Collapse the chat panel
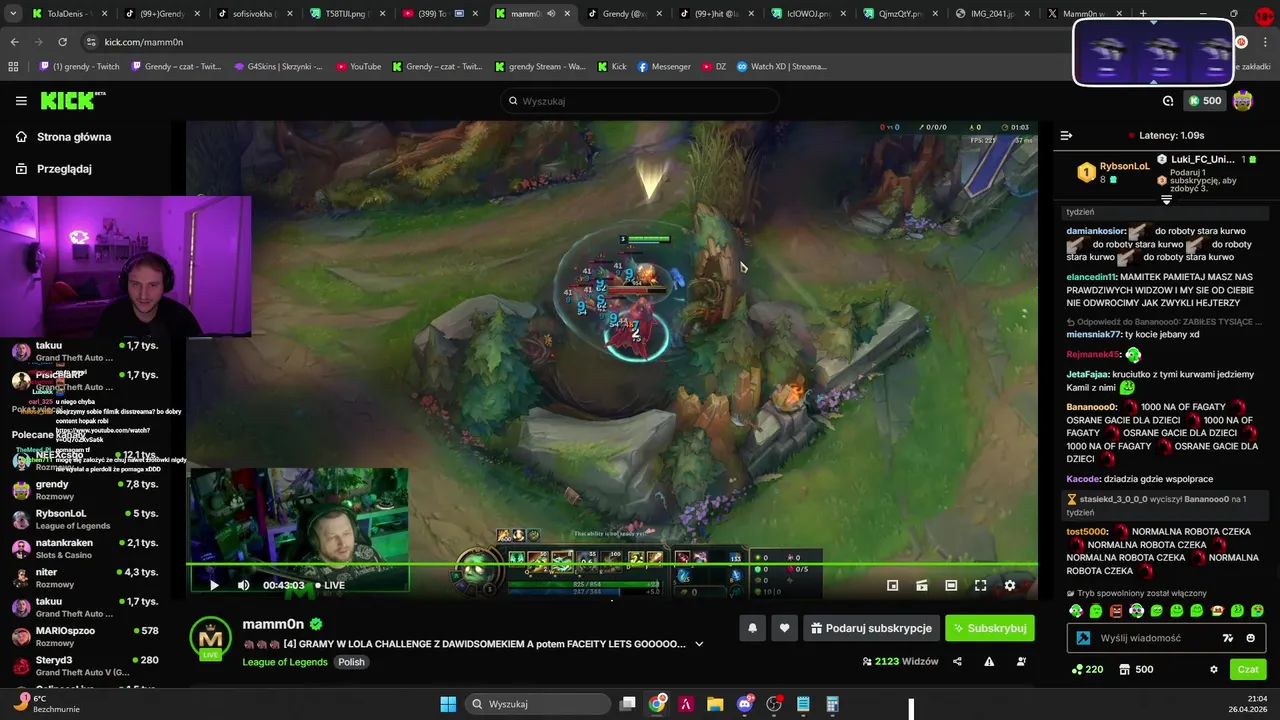 coord(1066,135)
